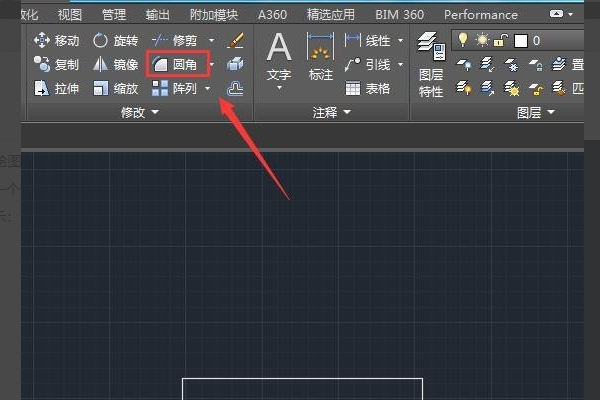Open the 线性 (Linear) dropdown arrow
The width and height of the screenshot is (600, 400).
(401, 40)
